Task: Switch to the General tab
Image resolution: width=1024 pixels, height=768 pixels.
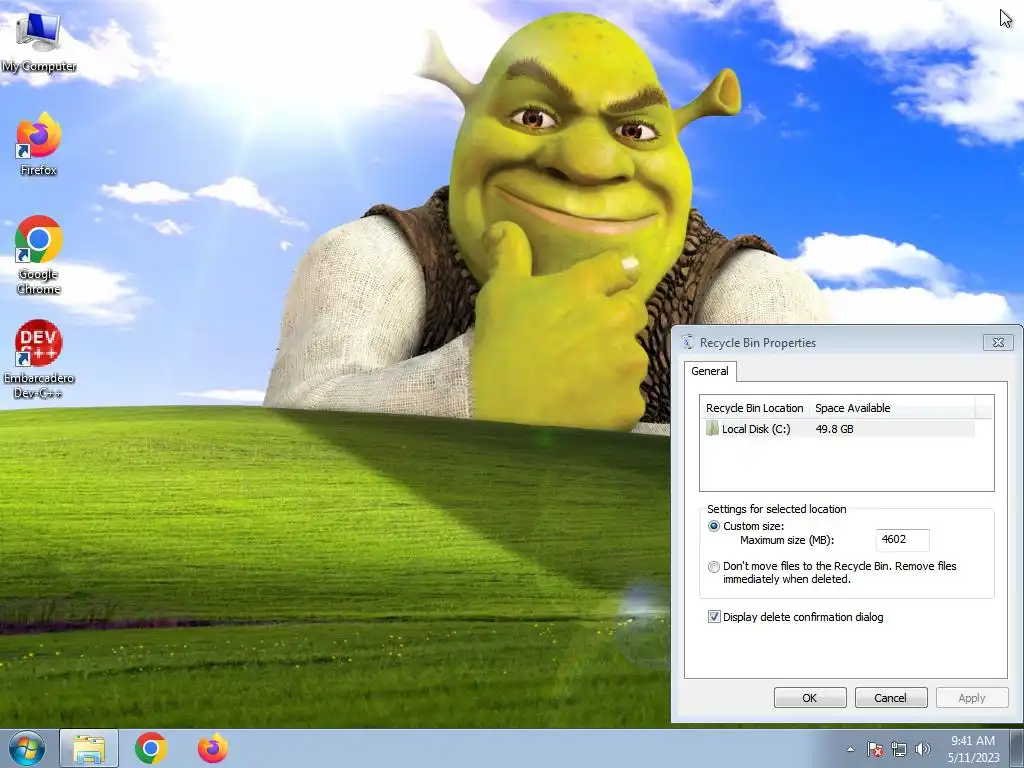Action: pos(710,371)
